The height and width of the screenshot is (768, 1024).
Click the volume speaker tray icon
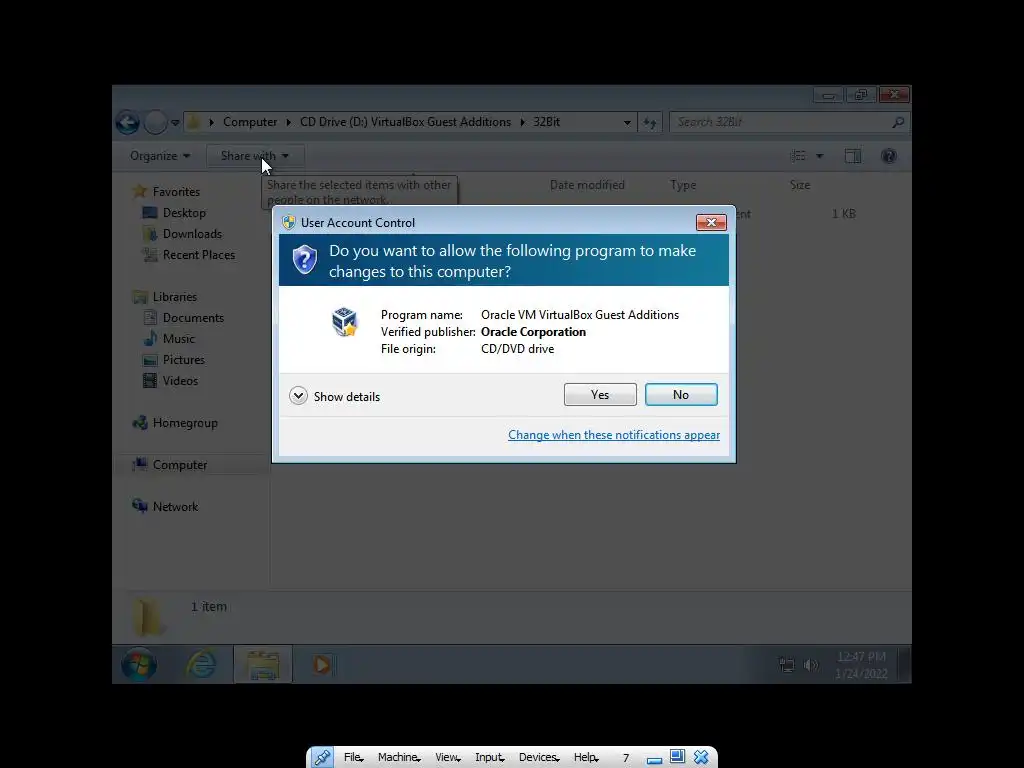tap(811, 665)
